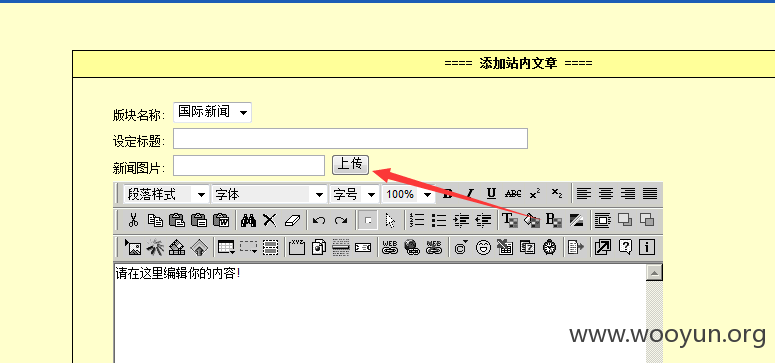Insert fieldset XYZ box icon
Viewport: 775px width, 363px height.
point(297,247)
